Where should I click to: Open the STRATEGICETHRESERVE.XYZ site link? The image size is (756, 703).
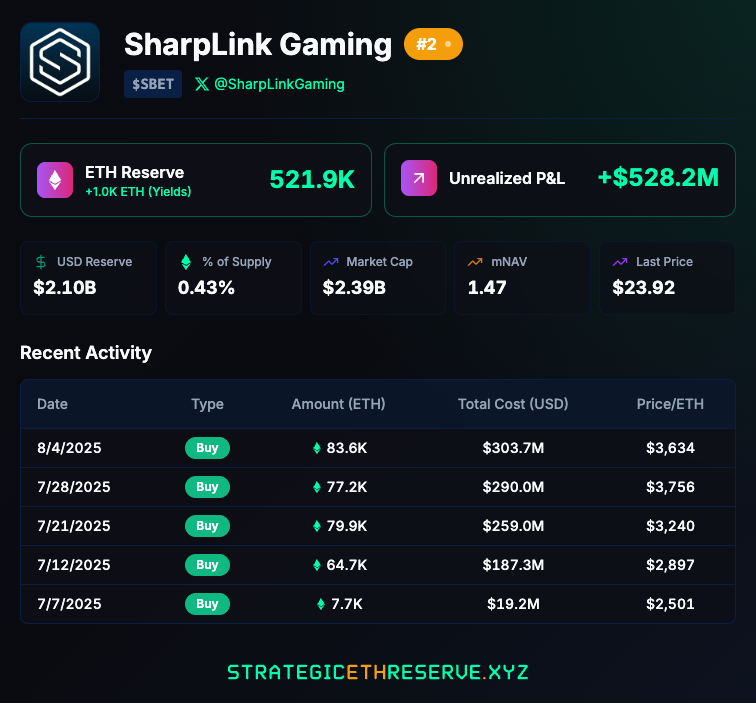tap(378, 672)
